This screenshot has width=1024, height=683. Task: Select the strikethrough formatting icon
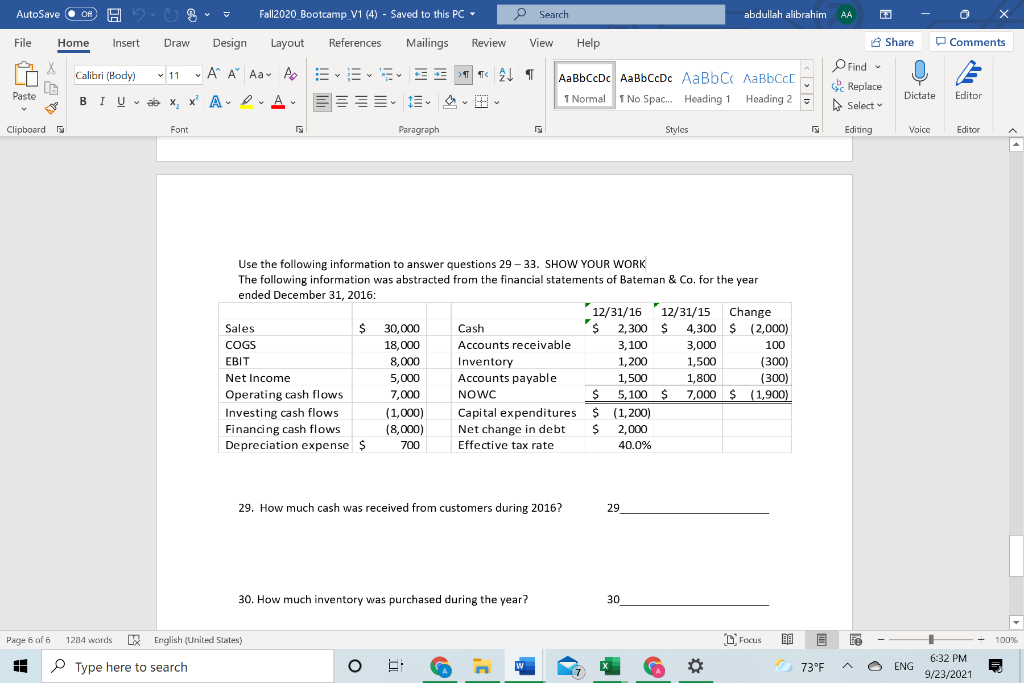pyautogui.click(x=155, y=101)
